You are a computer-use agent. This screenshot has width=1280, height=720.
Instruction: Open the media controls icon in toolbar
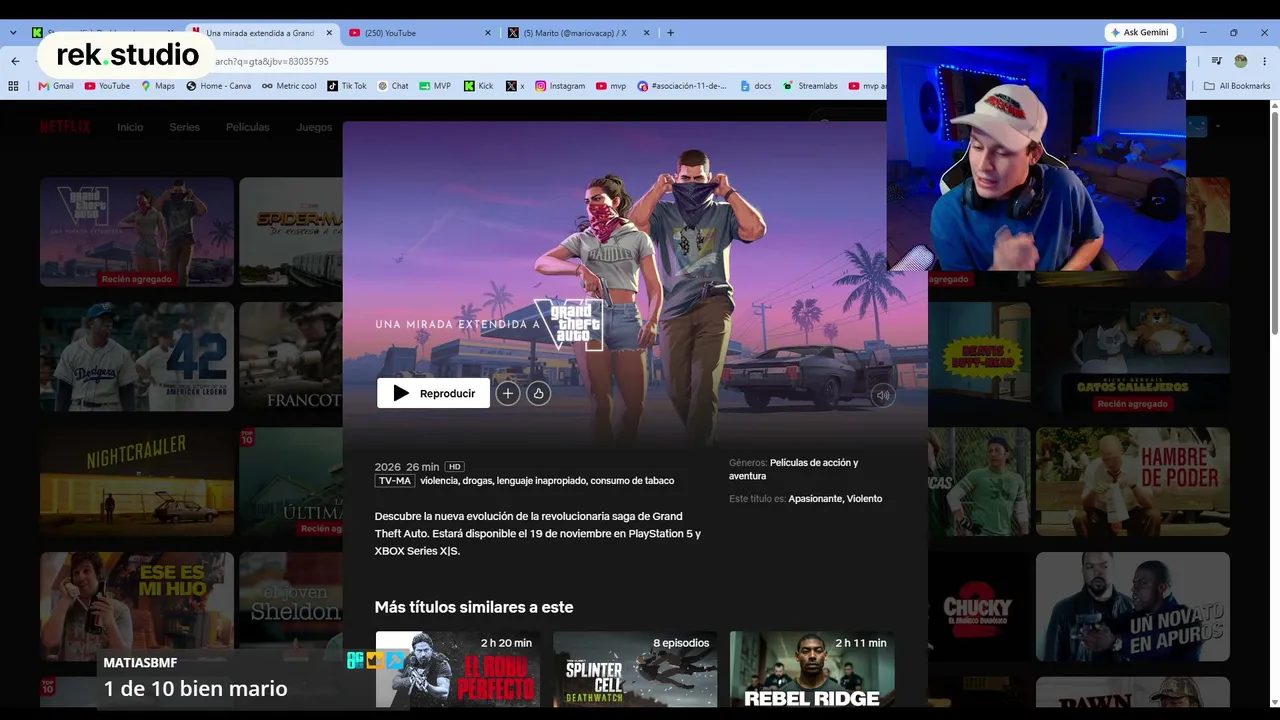tap(1217, 61)
